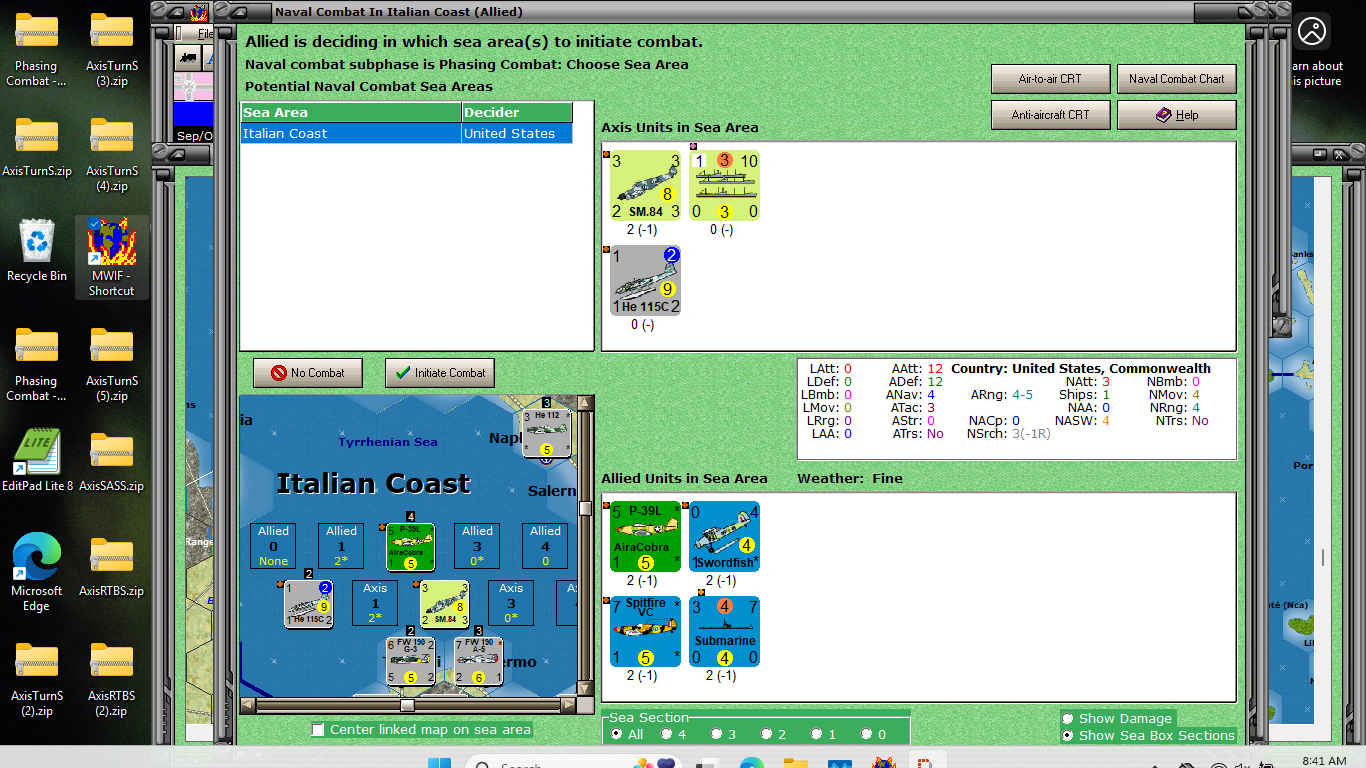The height and width of the screenshot is (768, 1366).
Task: Open EditPad Lite 8 desktop shortcut
Action: coord(37,461)
